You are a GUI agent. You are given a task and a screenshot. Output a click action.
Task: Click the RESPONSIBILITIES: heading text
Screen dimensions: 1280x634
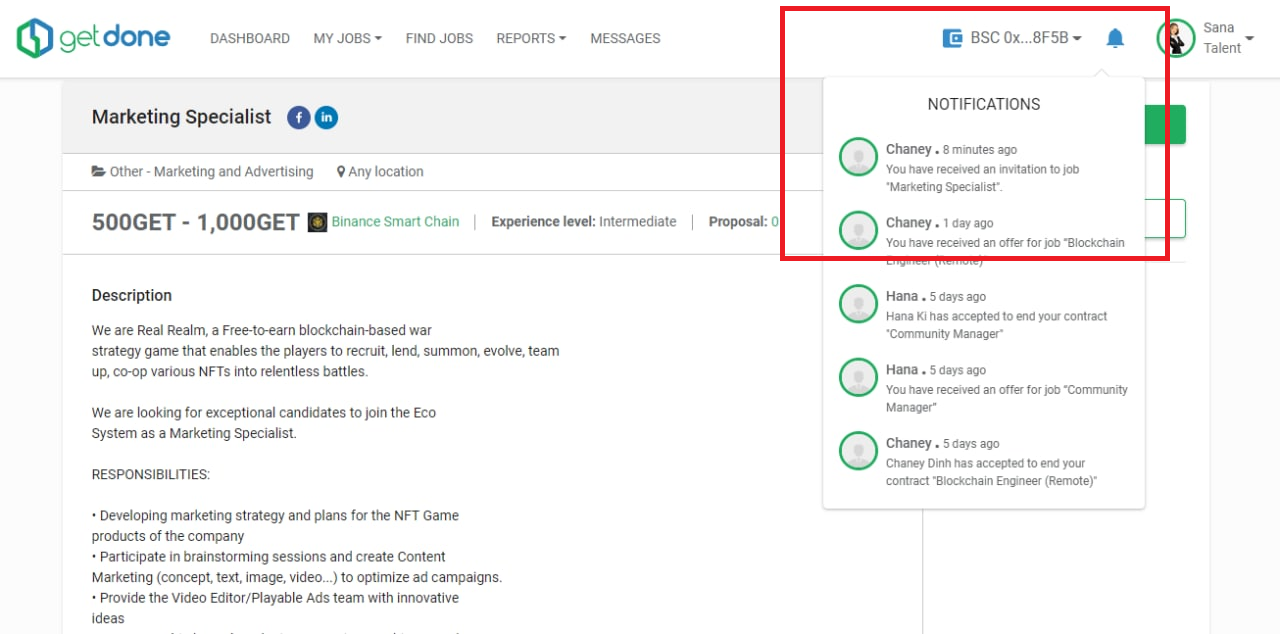pos(151,474)
